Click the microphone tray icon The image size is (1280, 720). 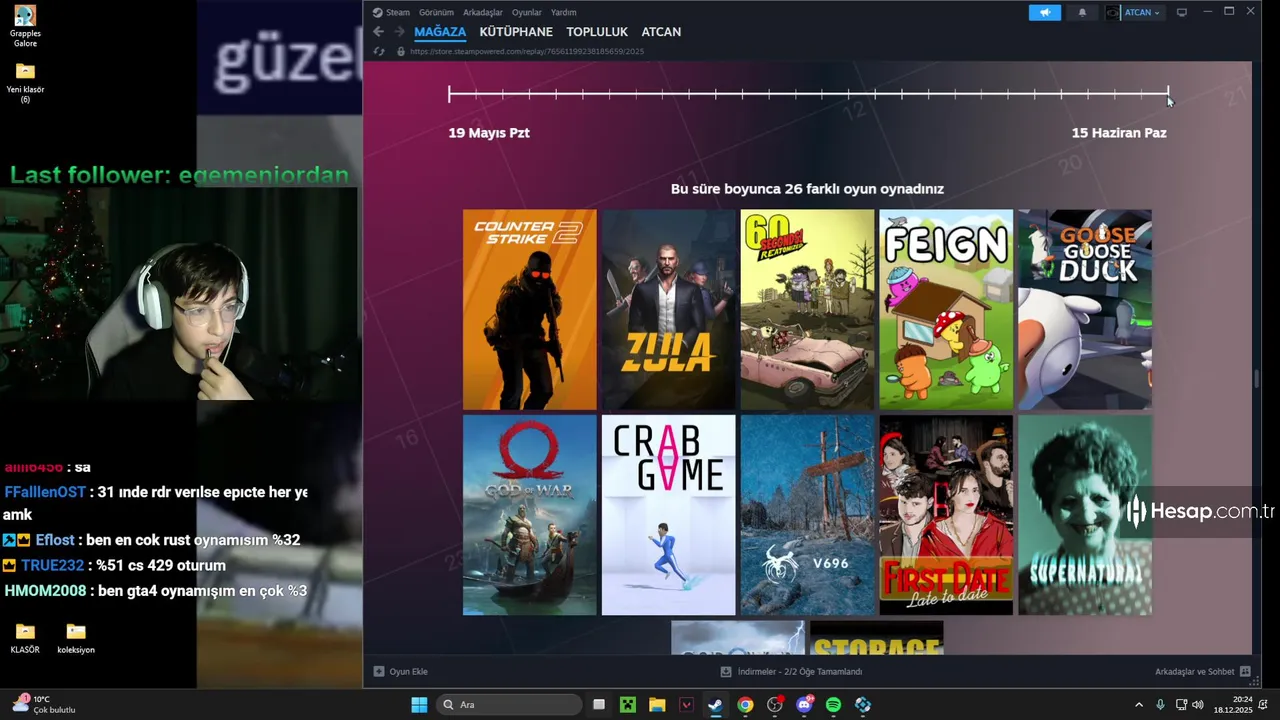point(1160,705)
